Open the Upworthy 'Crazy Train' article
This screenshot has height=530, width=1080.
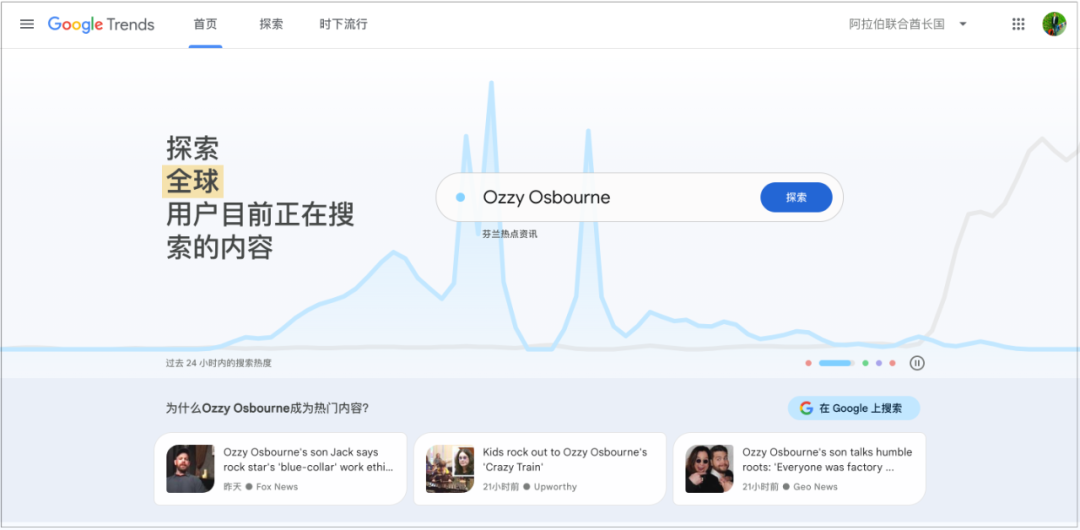539,469
